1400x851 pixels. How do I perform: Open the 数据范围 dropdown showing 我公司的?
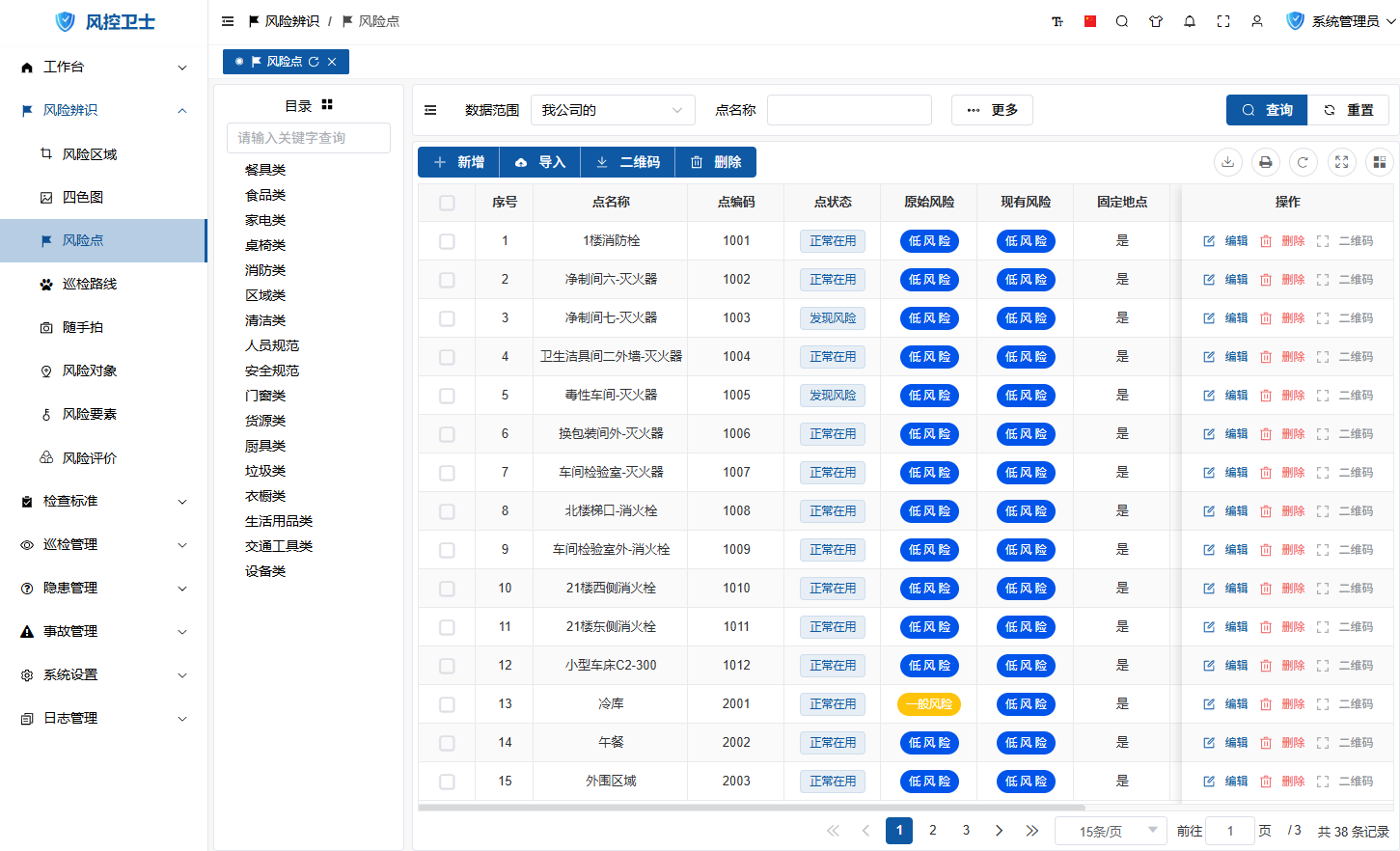[x=613, y=110]
